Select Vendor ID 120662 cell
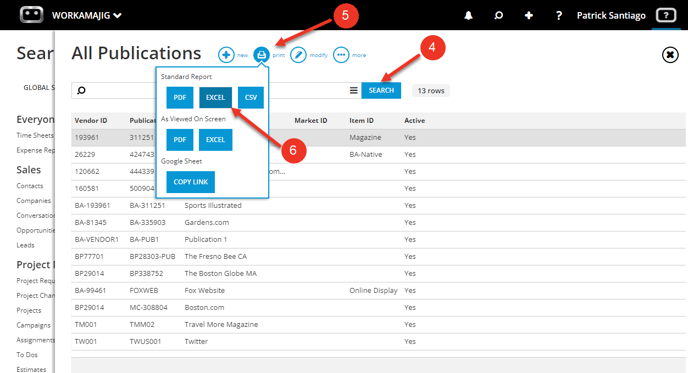Screen dimensions: 688x373 pyautogui.click(x=87, y=172)
